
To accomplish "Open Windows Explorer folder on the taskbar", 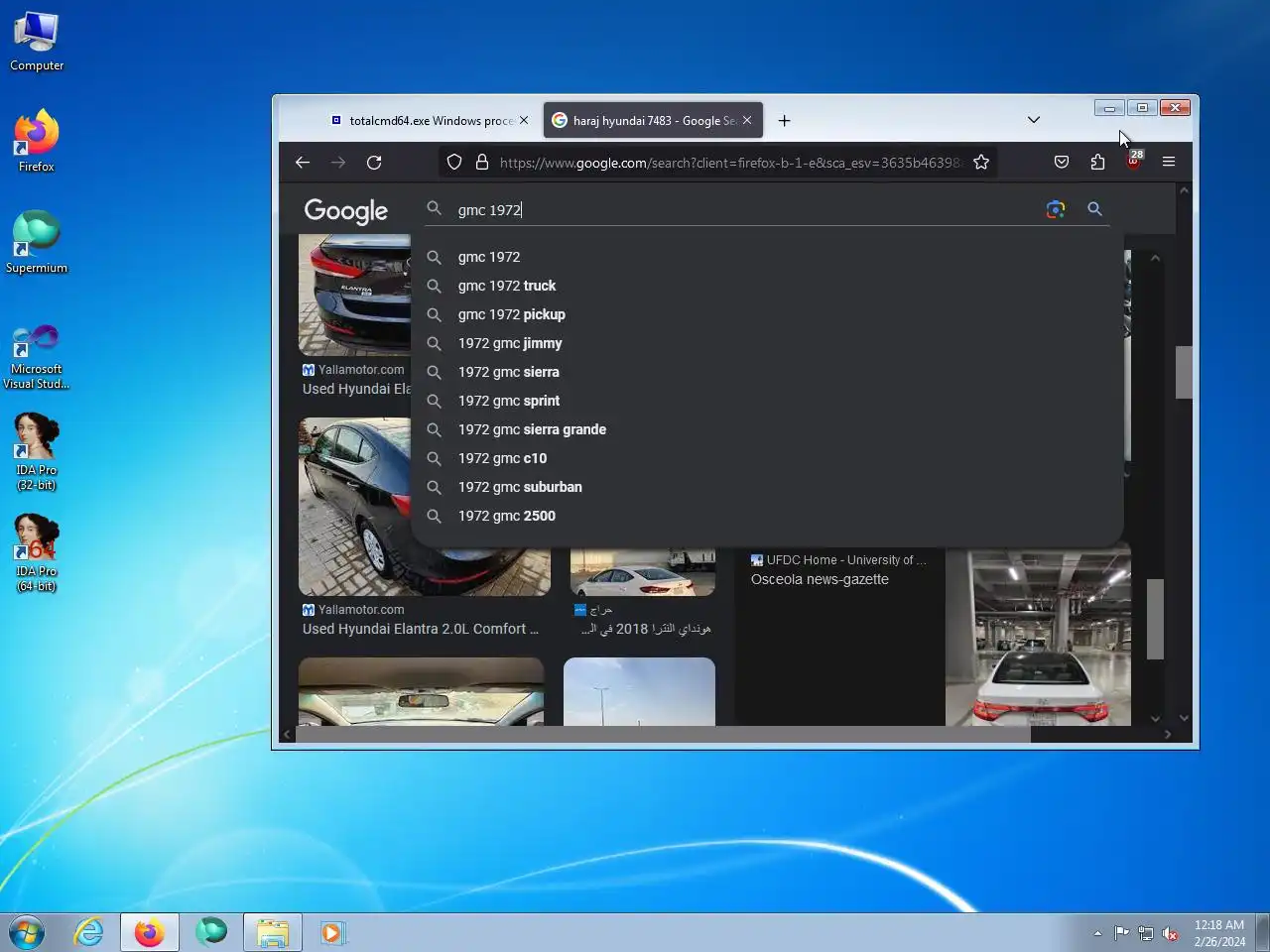I will [x=273, y=932].
